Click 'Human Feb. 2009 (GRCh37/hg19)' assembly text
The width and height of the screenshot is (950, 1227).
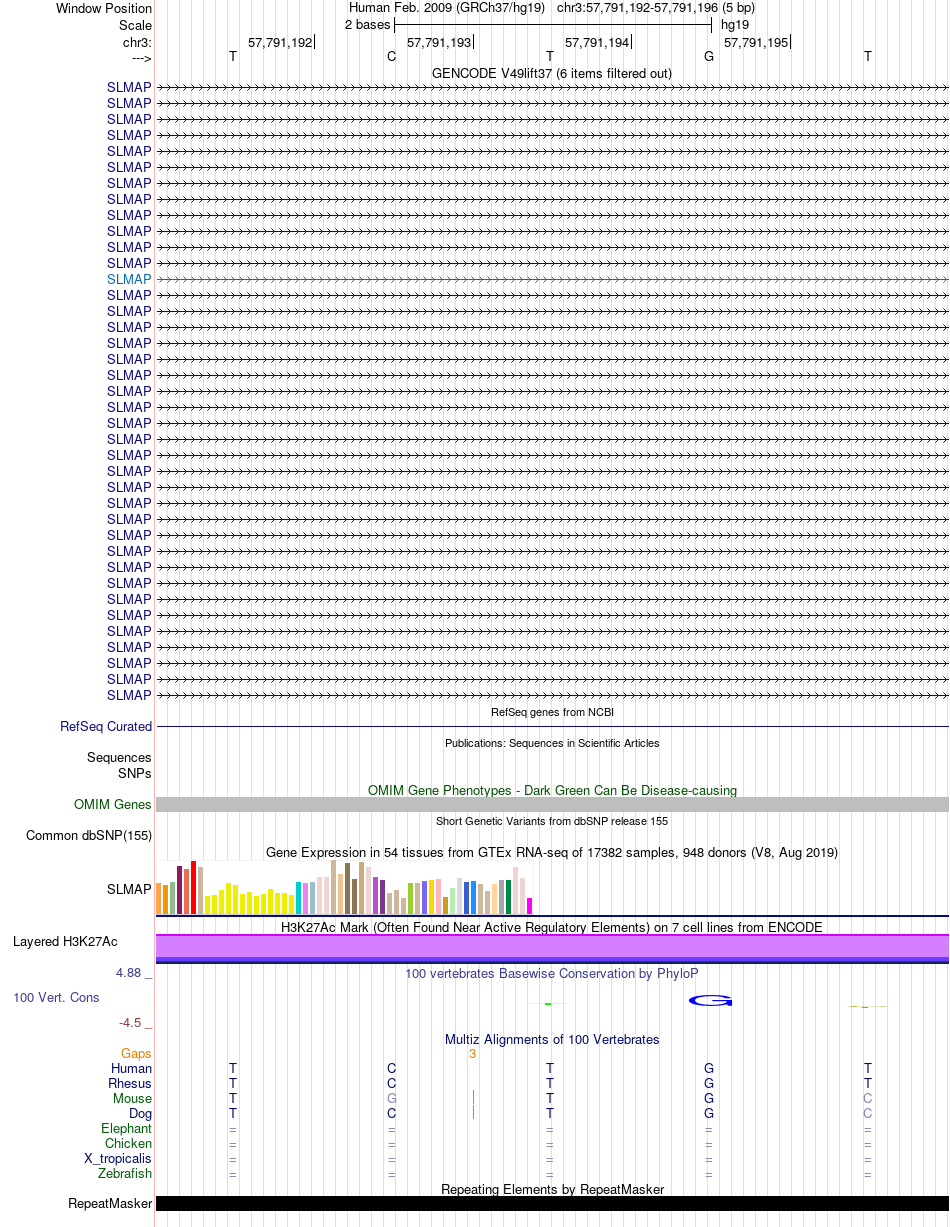(x=446, y=8)
